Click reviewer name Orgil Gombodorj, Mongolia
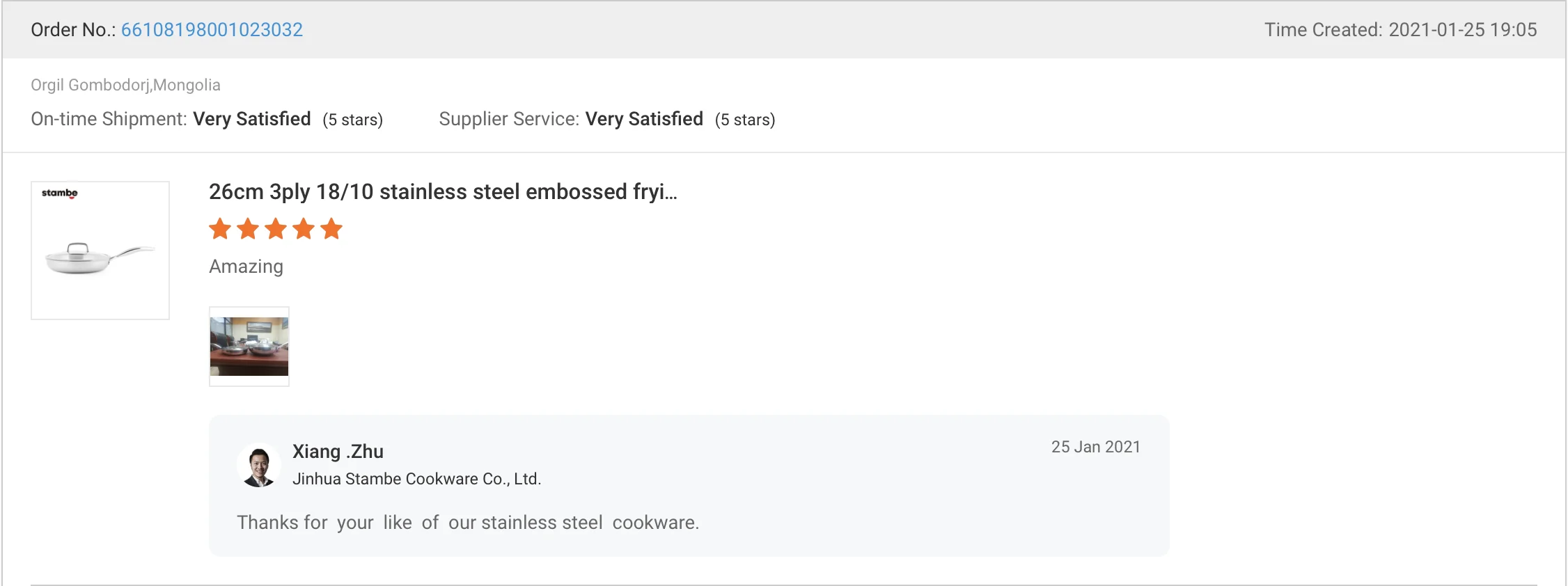 click(x=125, y=85)
